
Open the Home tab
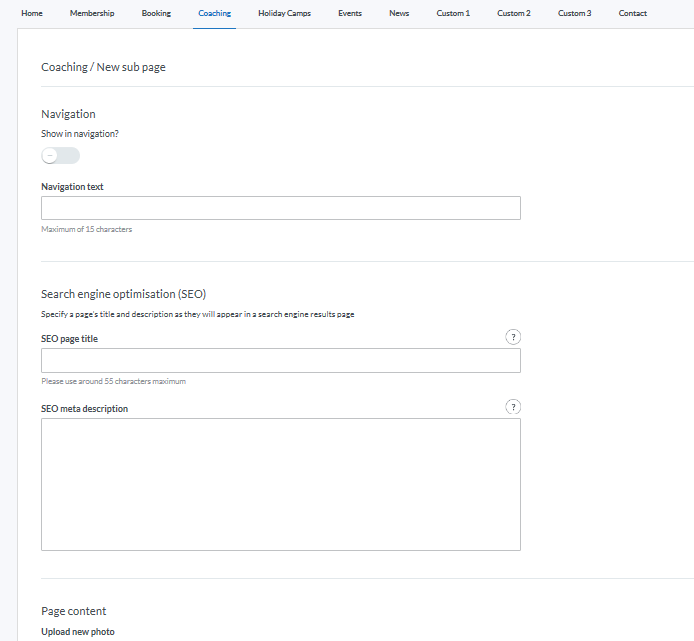(x=32, y=14)
